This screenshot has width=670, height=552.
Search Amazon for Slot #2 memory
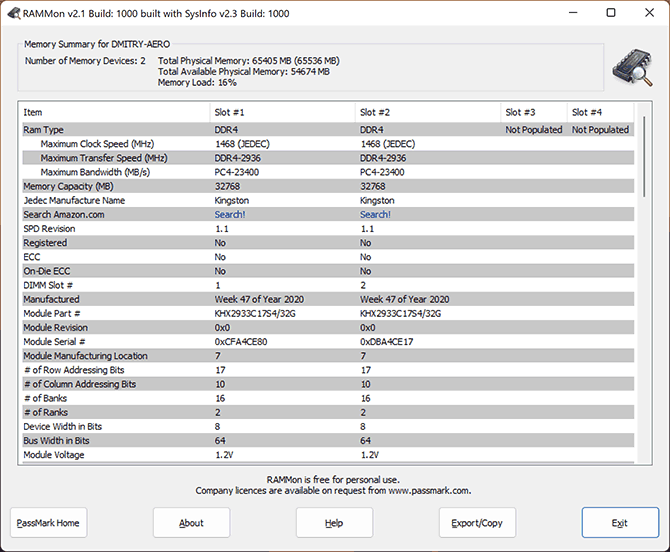pyautogui.click(x=375, y=214)
